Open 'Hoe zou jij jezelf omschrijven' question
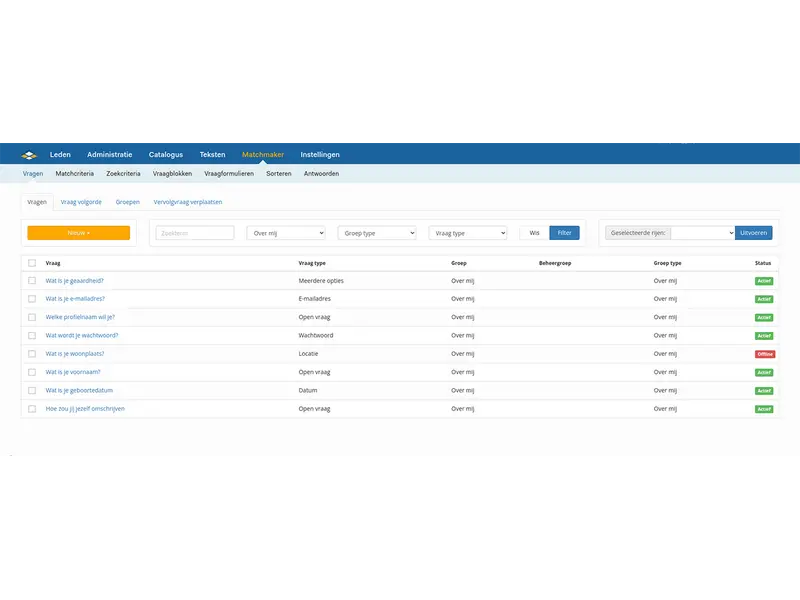The width and height of the screenshot is (800, 600). (x=85, y=409)
